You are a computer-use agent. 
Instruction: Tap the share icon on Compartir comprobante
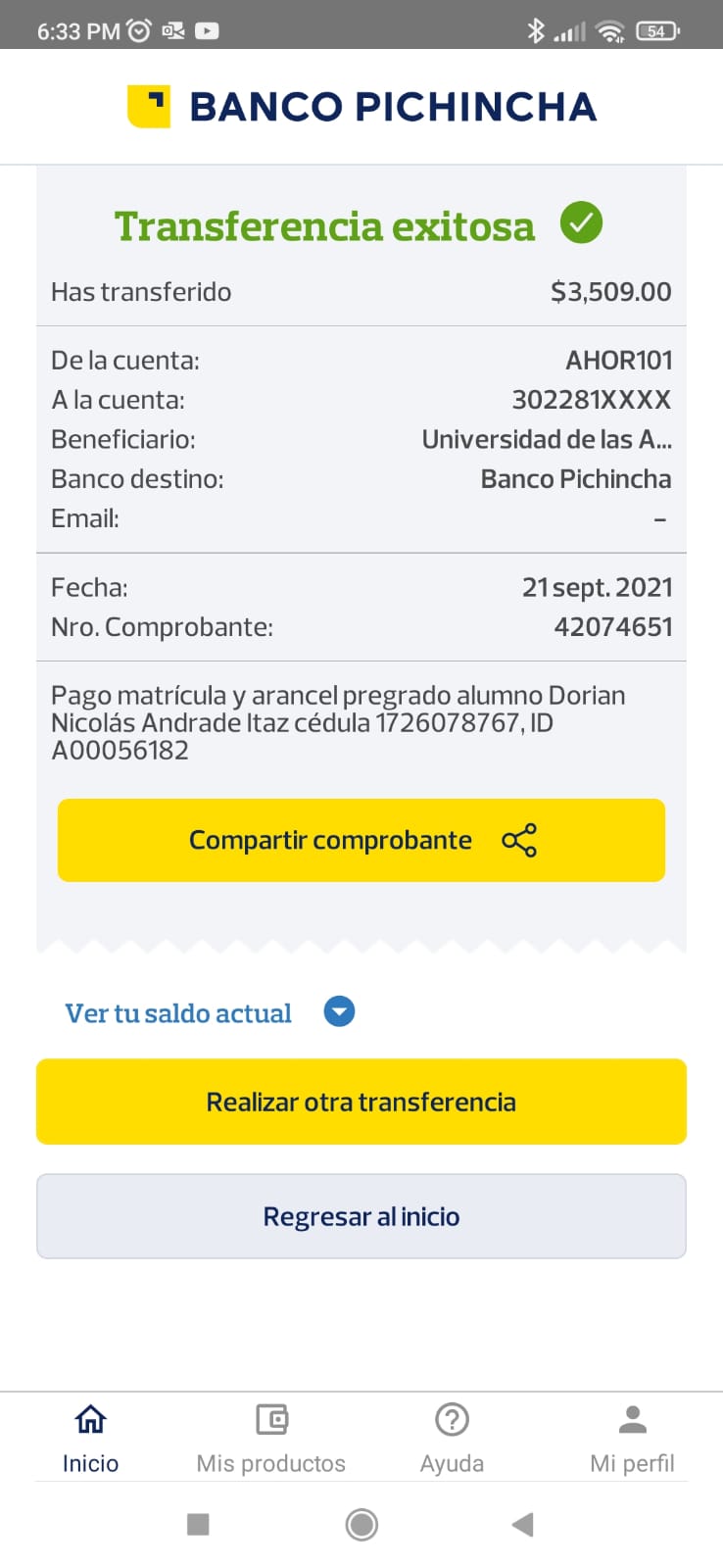click(x=519, y=841)
